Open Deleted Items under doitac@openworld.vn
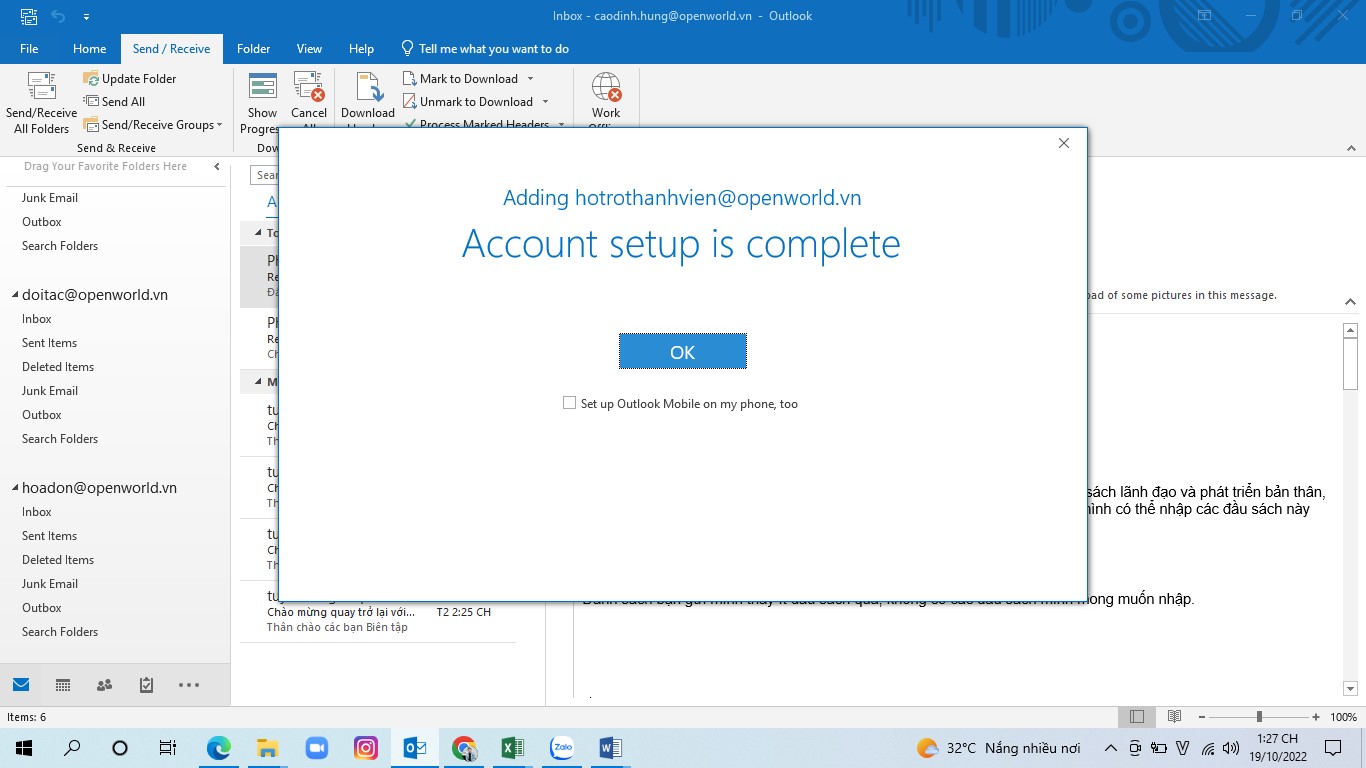Screen dimensions: 1366x768 tap(58, 367)
